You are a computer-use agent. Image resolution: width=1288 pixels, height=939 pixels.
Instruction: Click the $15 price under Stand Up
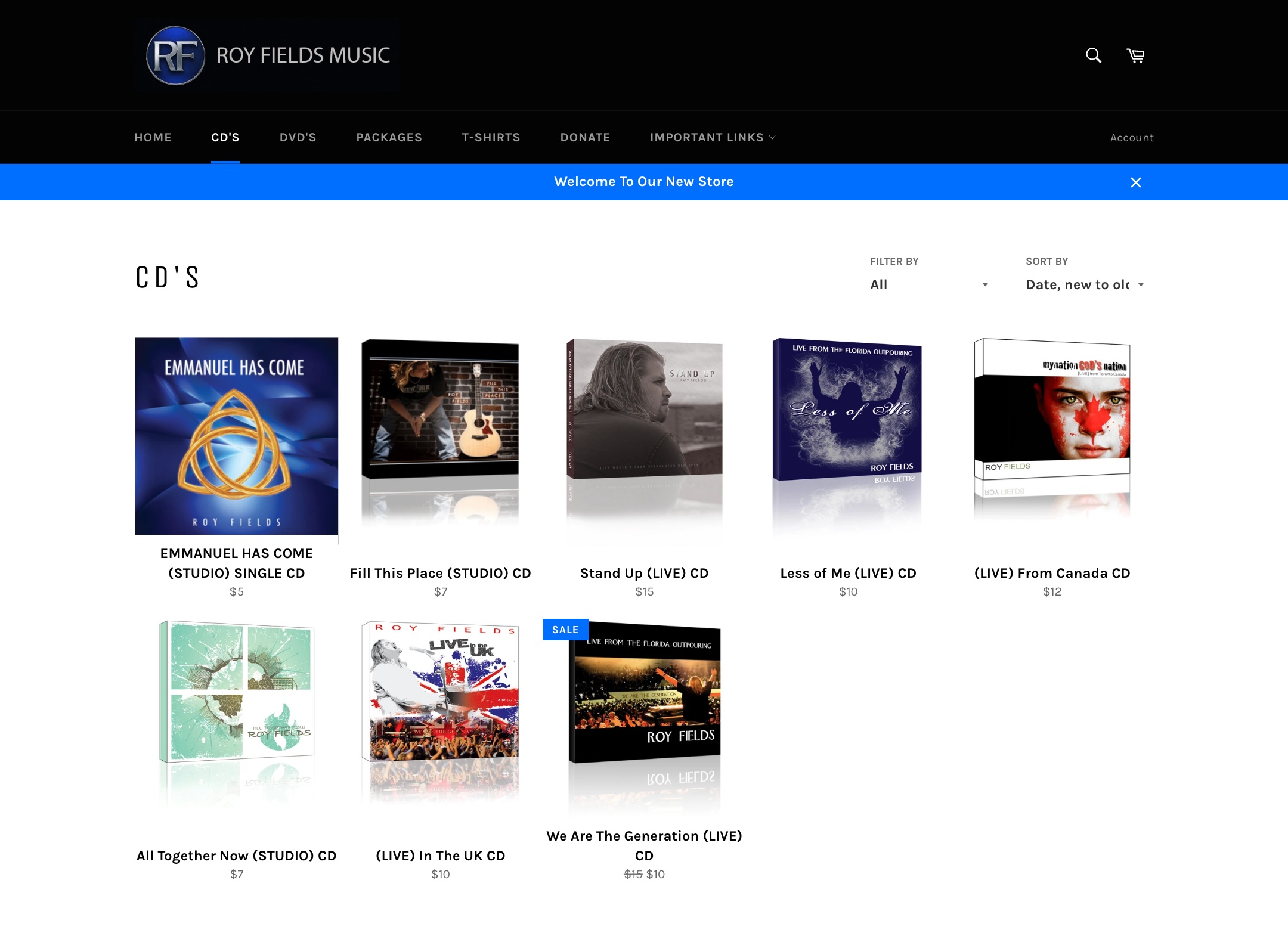pos(644,592)
